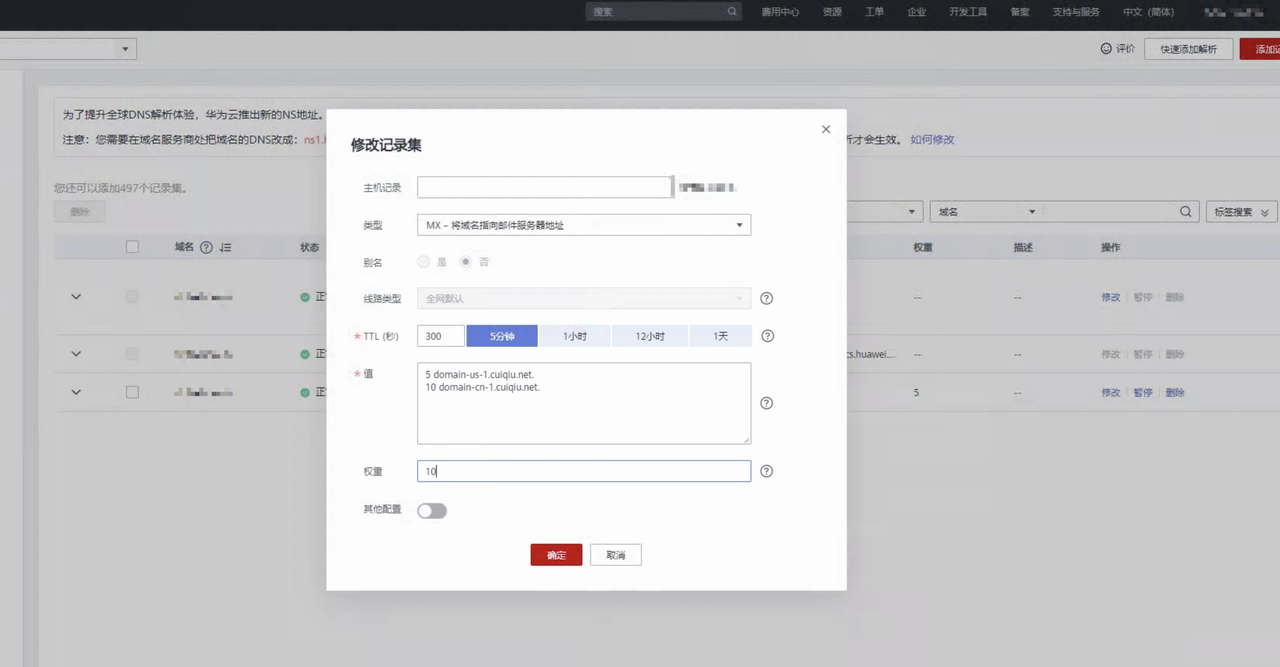This screenshot has height=667, width=1280.
Task: Click 修改 for the record with weight 5
Action: [1111, 393]
